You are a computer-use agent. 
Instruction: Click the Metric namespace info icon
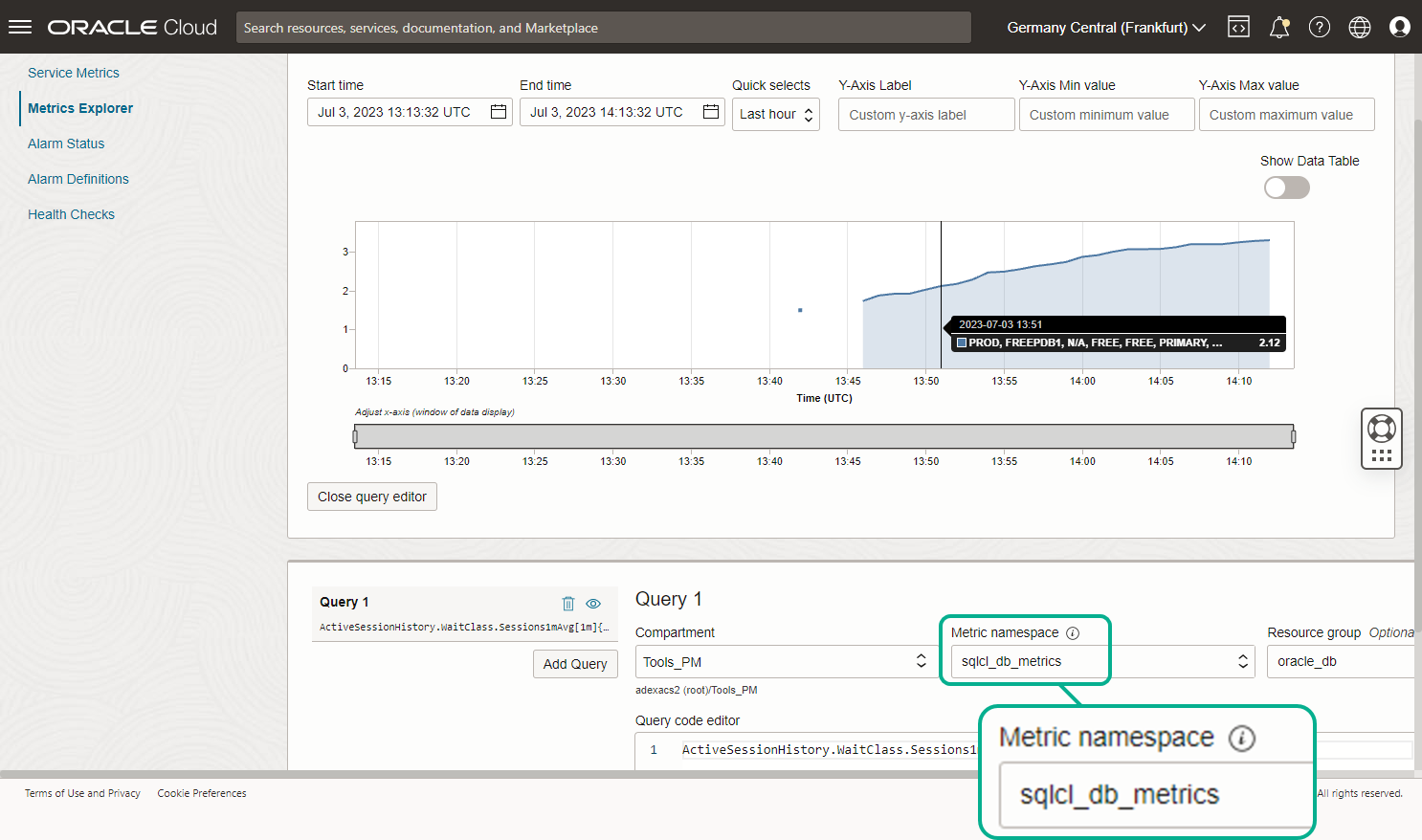[x=1073, y=632]
